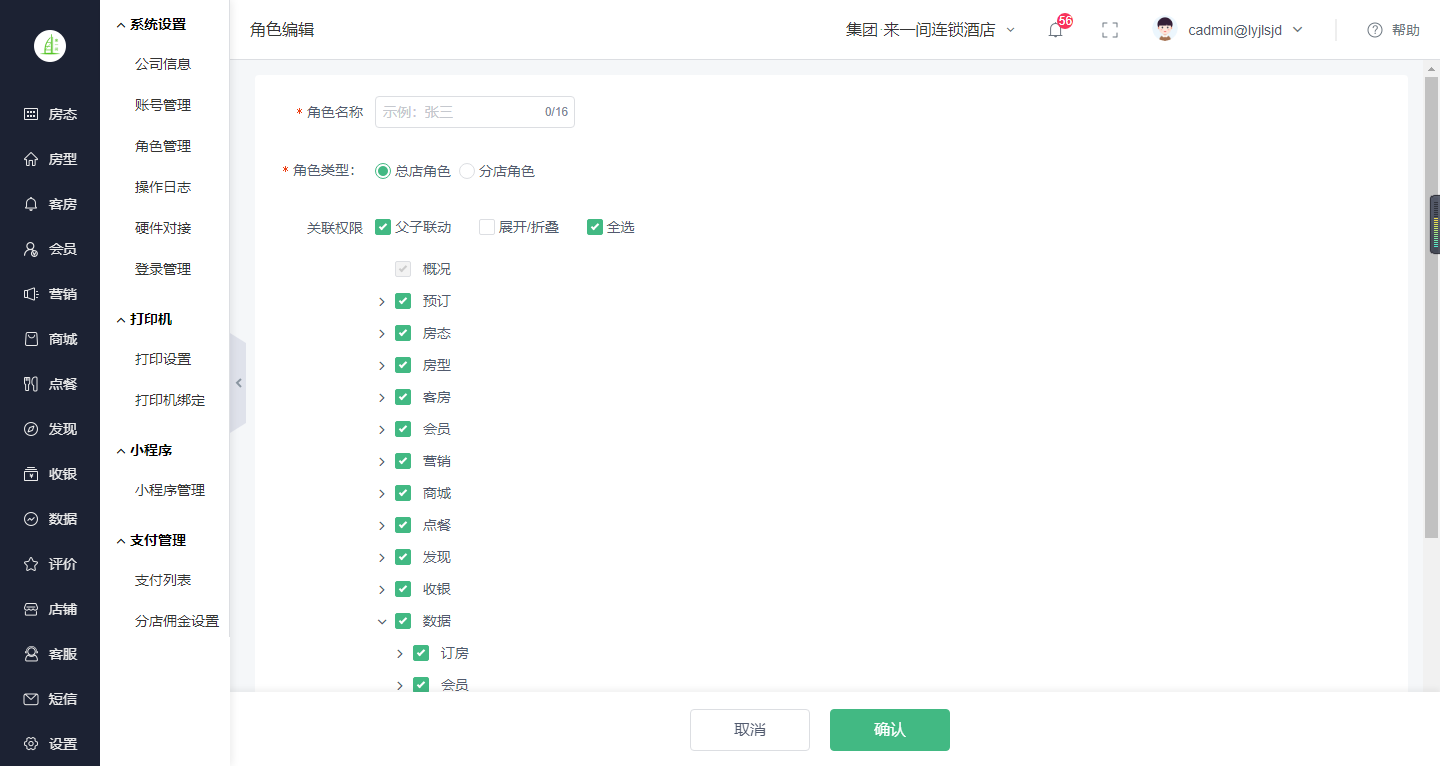Select the 分店角色 radio button

coord(467,171)
